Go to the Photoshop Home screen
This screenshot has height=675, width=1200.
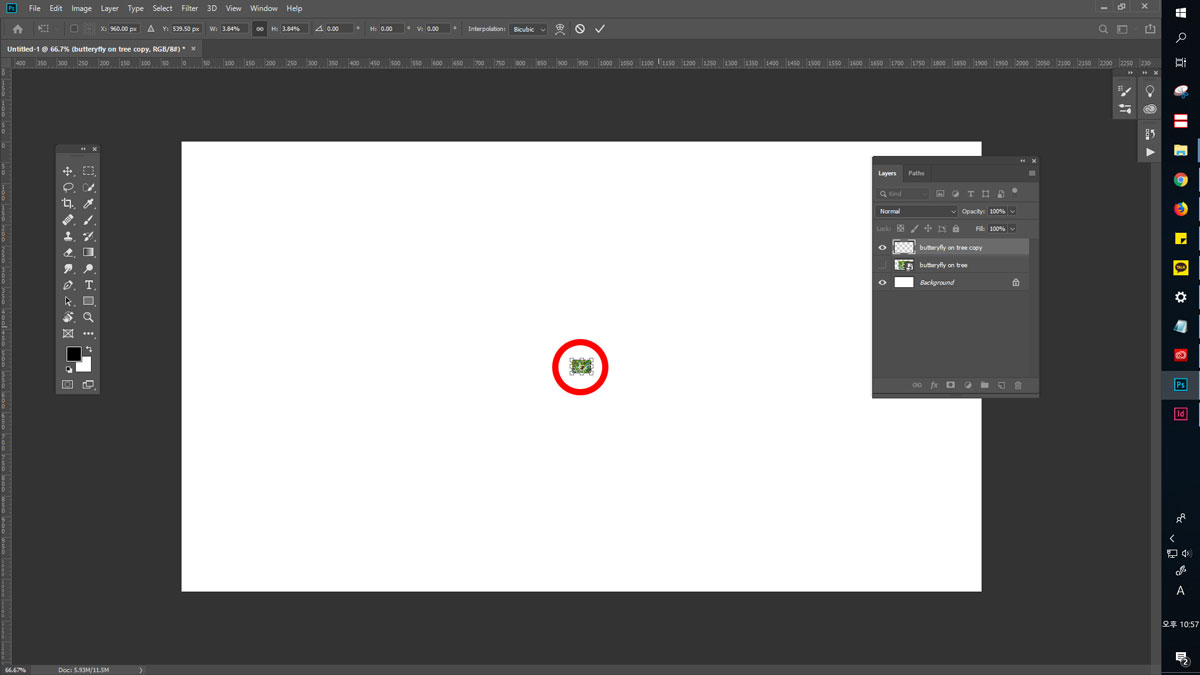pyautogui.click(x=17, y=29)
